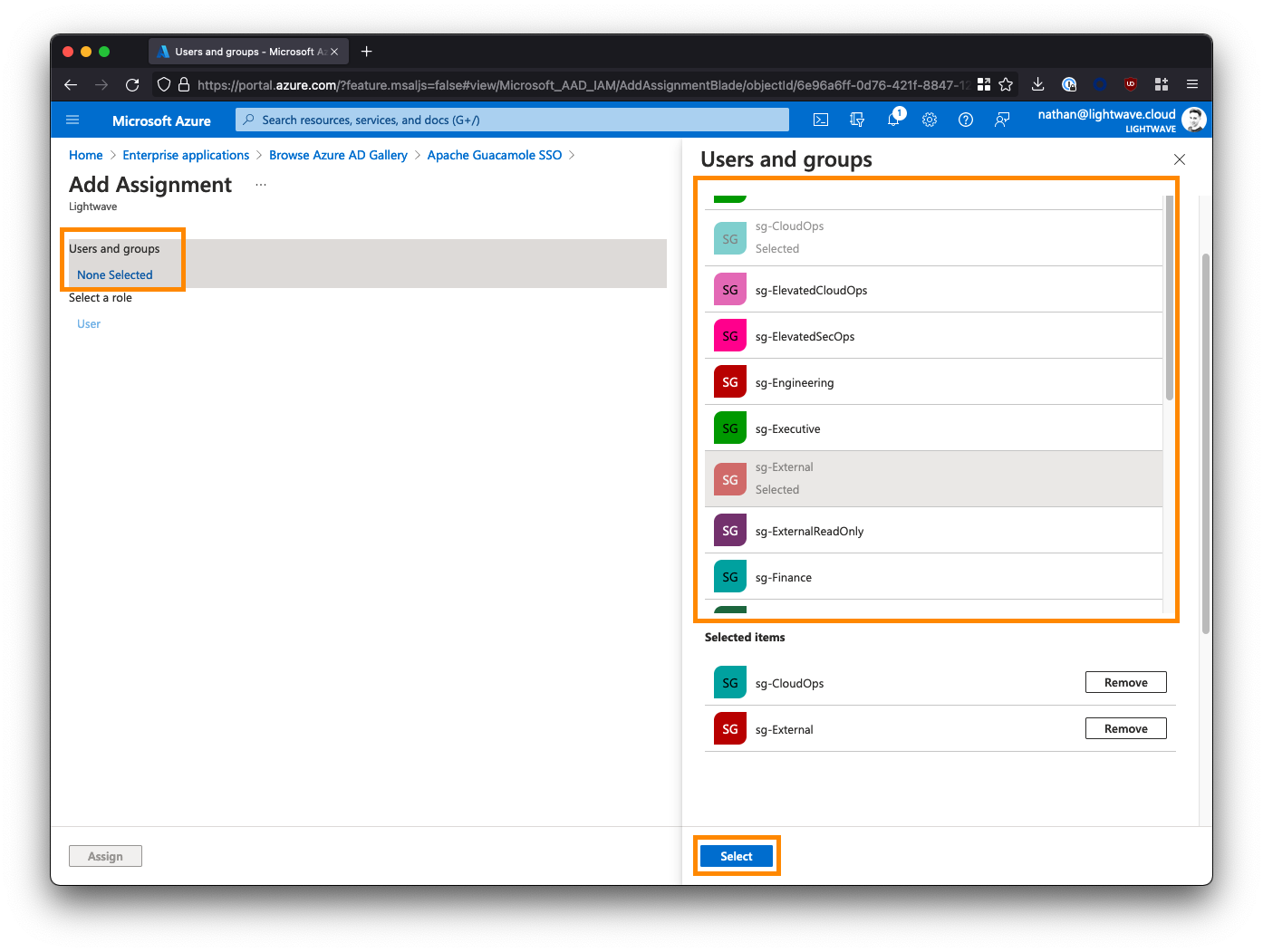Bookmark this page with star icon
The image size is (1263, 952).
point(1006,84)
